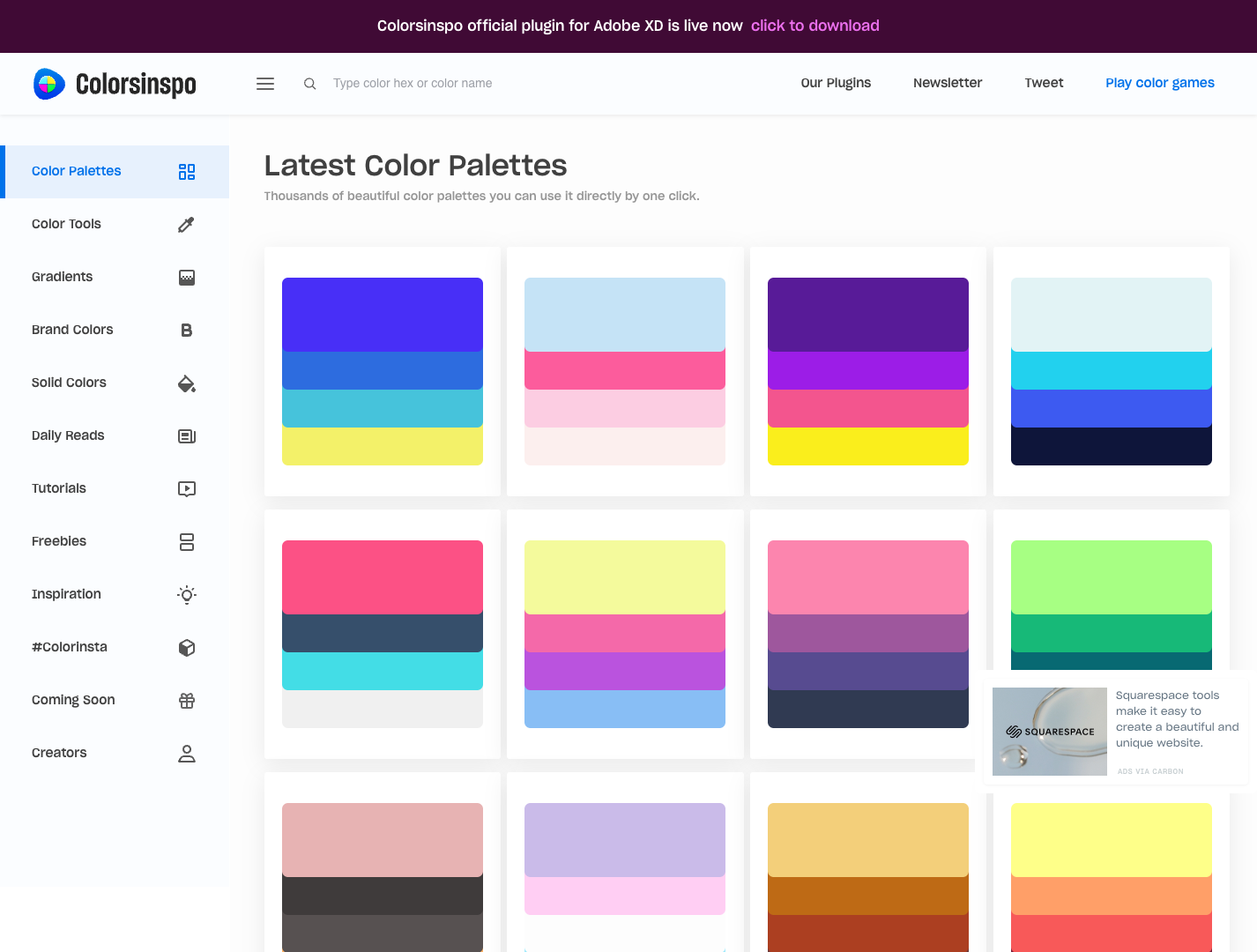1257x952 pixels.
Task: Click the Squarespace advertisement thumbnail
Action: coord(1049,731)
